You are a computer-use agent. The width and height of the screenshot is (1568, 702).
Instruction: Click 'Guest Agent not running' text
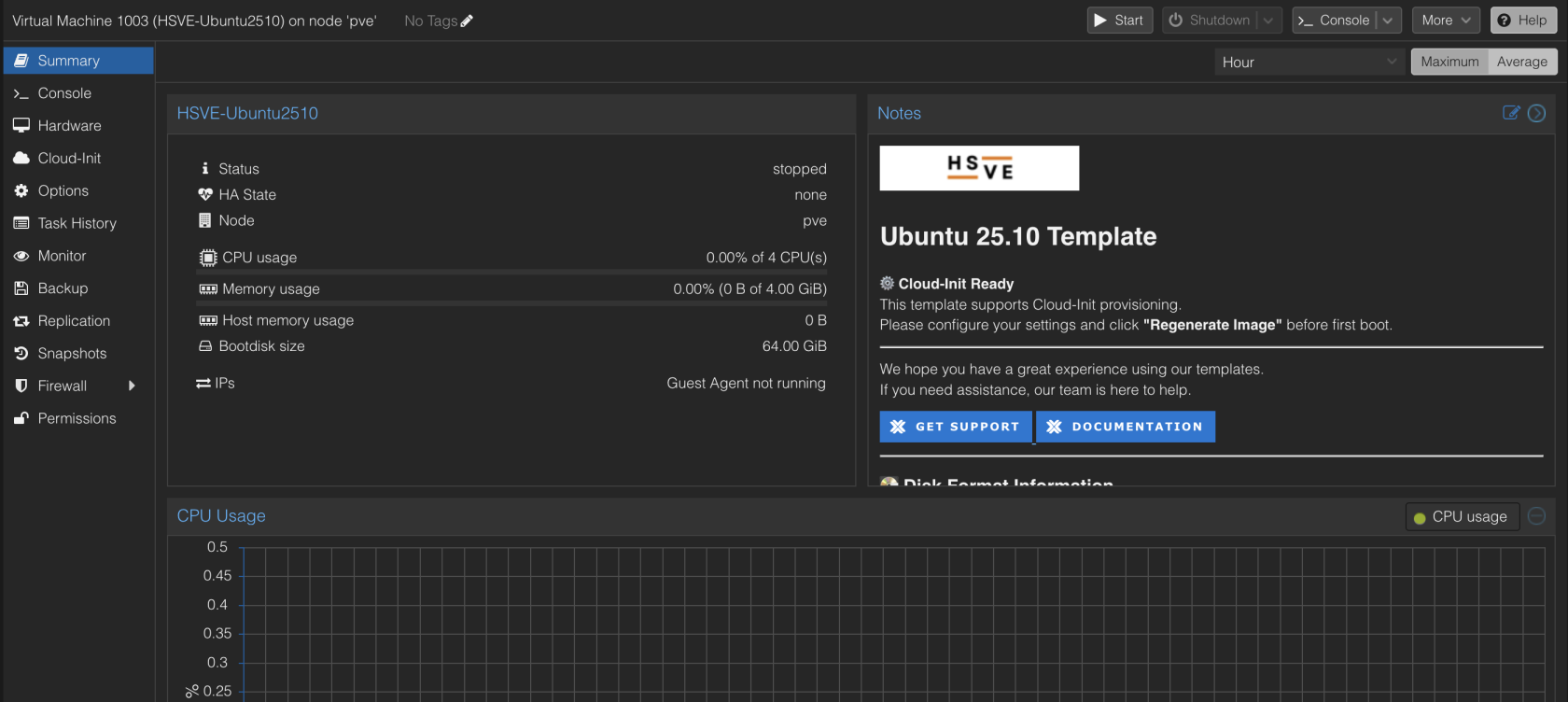746,383
